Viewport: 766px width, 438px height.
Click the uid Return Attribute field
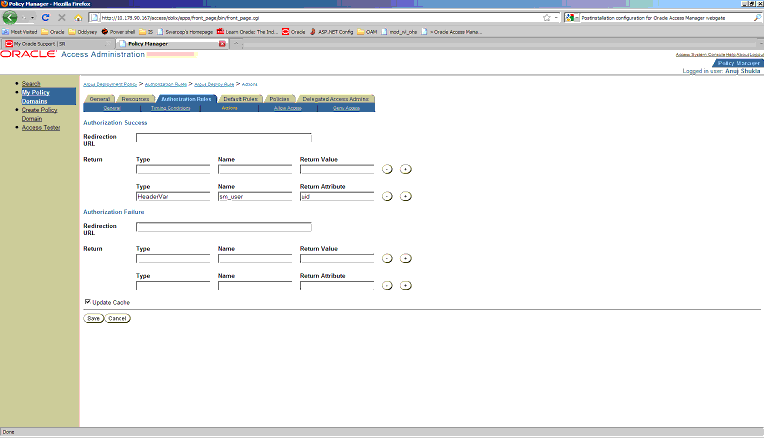[x=337, y=196]
